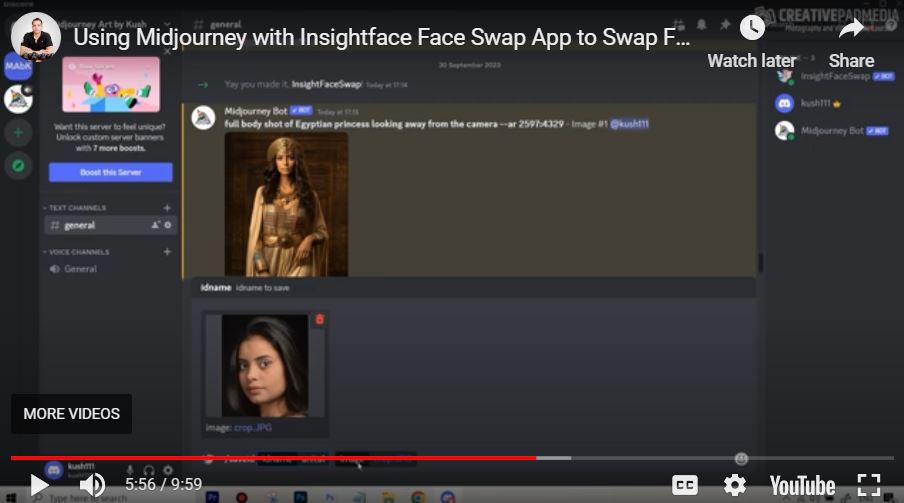Select the MAbK server icon
This screenshot has width=904, height=503.
click(x=18, y=66)
